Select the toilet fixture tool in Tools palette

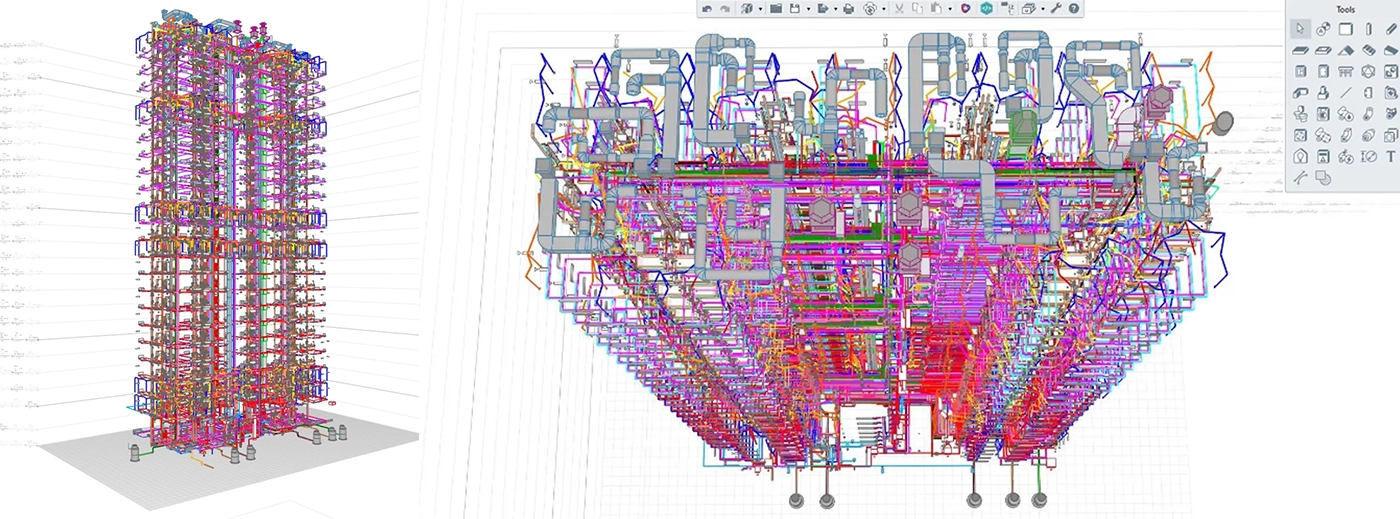pyautogui.click(x=1299, y=114)
